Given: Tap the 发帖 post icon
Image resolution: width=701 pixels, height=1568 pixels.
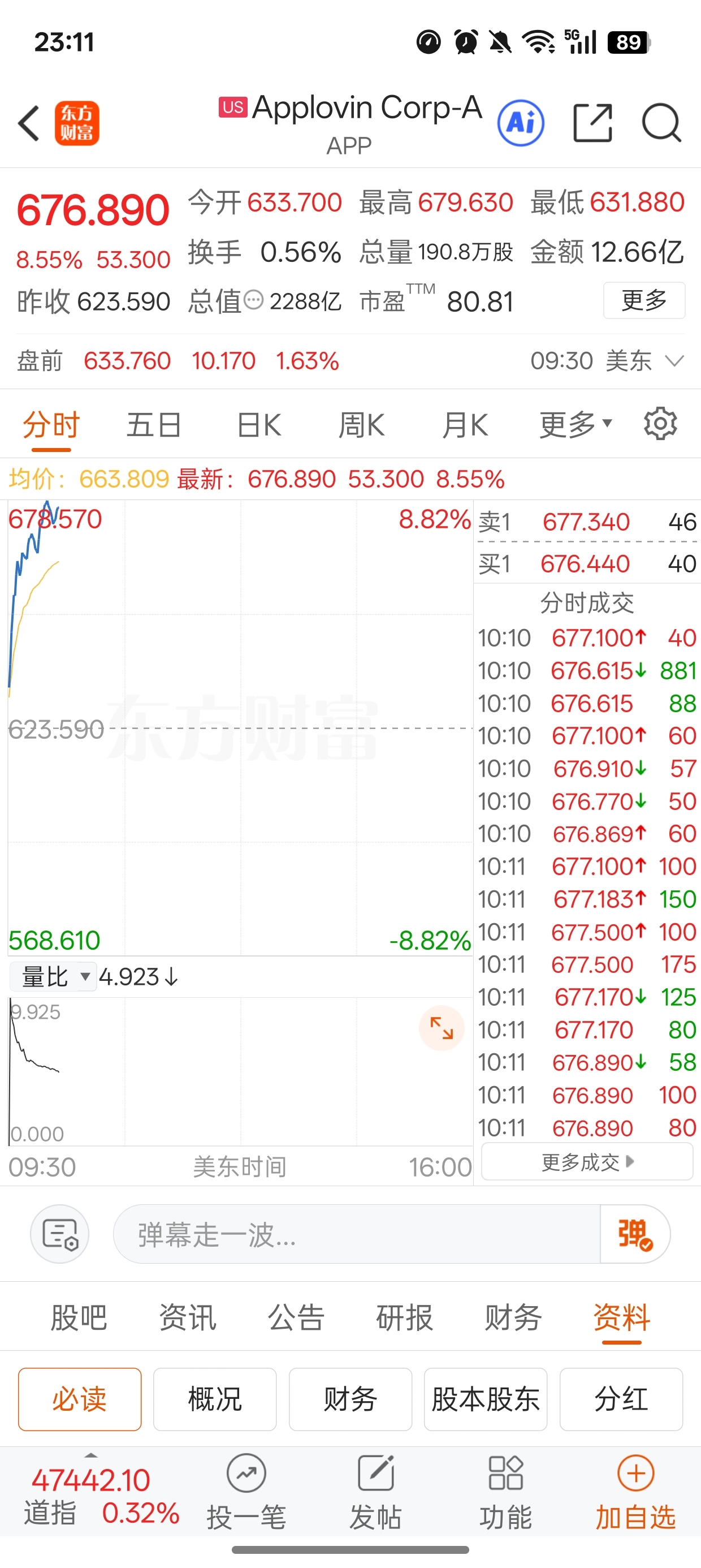Looking at the screenshot, I should pyautogui.click(x=375, y=1474).
